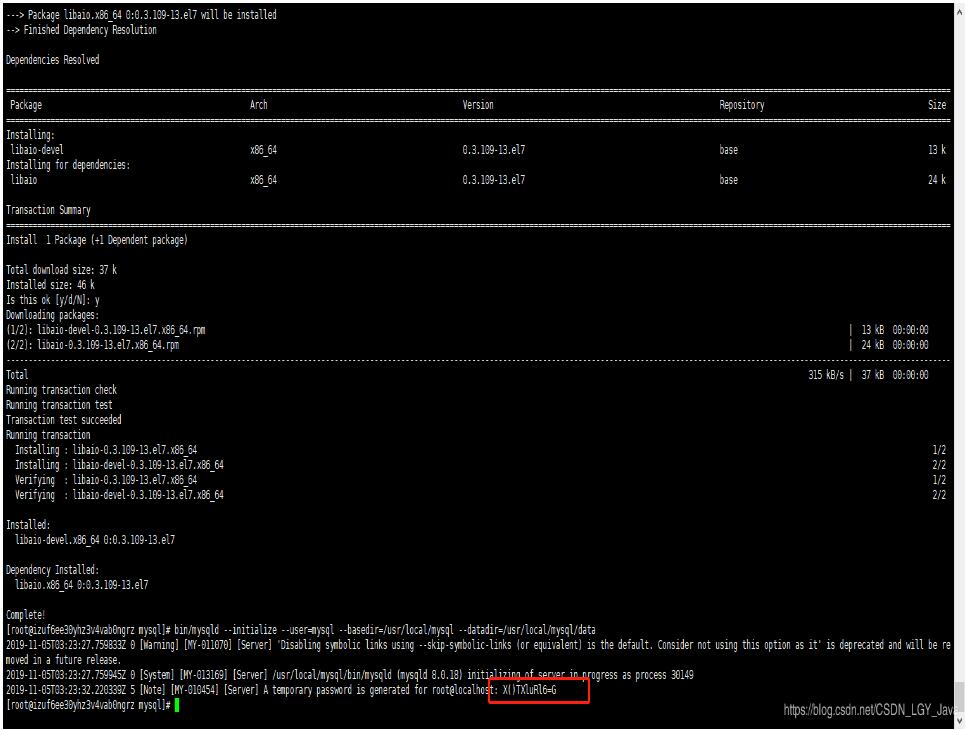Select the libaio dependency row
Viewport: 966px width, 730px height.
pos(26,179)
